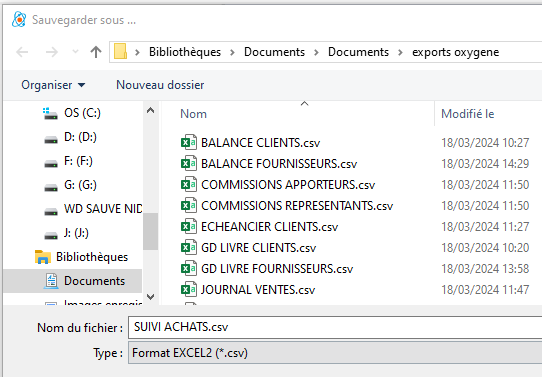Click Excel icon of JOURNAL VENTES.csv
The height and width of the screenshot is (377, 542).
(189, 290)
